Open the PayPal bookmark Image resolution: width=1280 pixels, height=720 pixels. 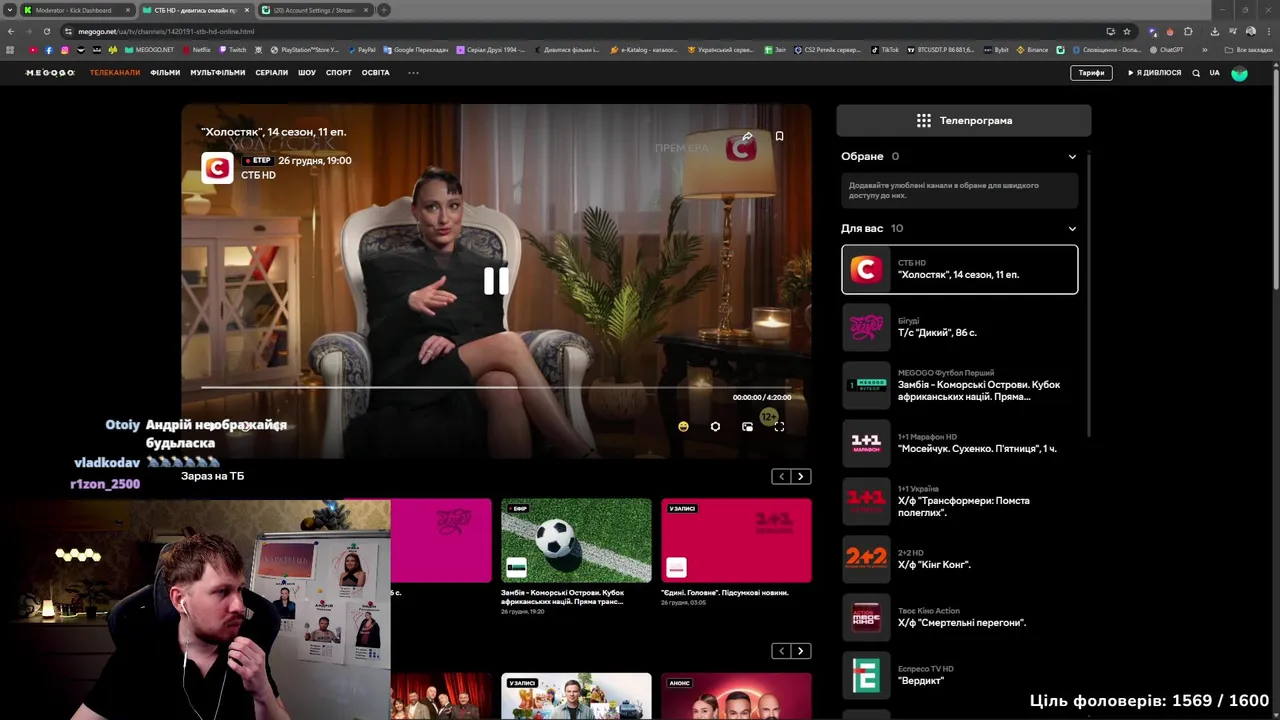pos(361,50)
